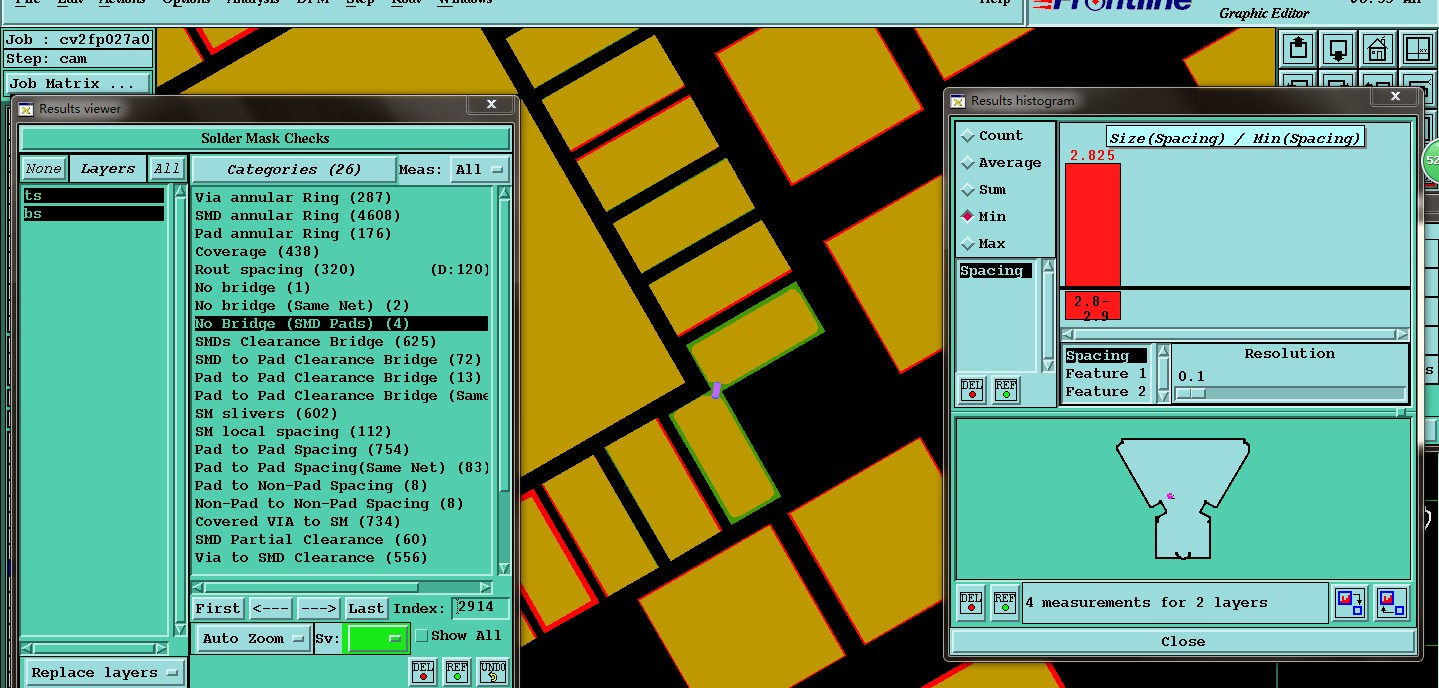Go to next result with ---> button
The width and height of the screenshot is (1439, 688).
click(x=318, y=608)
